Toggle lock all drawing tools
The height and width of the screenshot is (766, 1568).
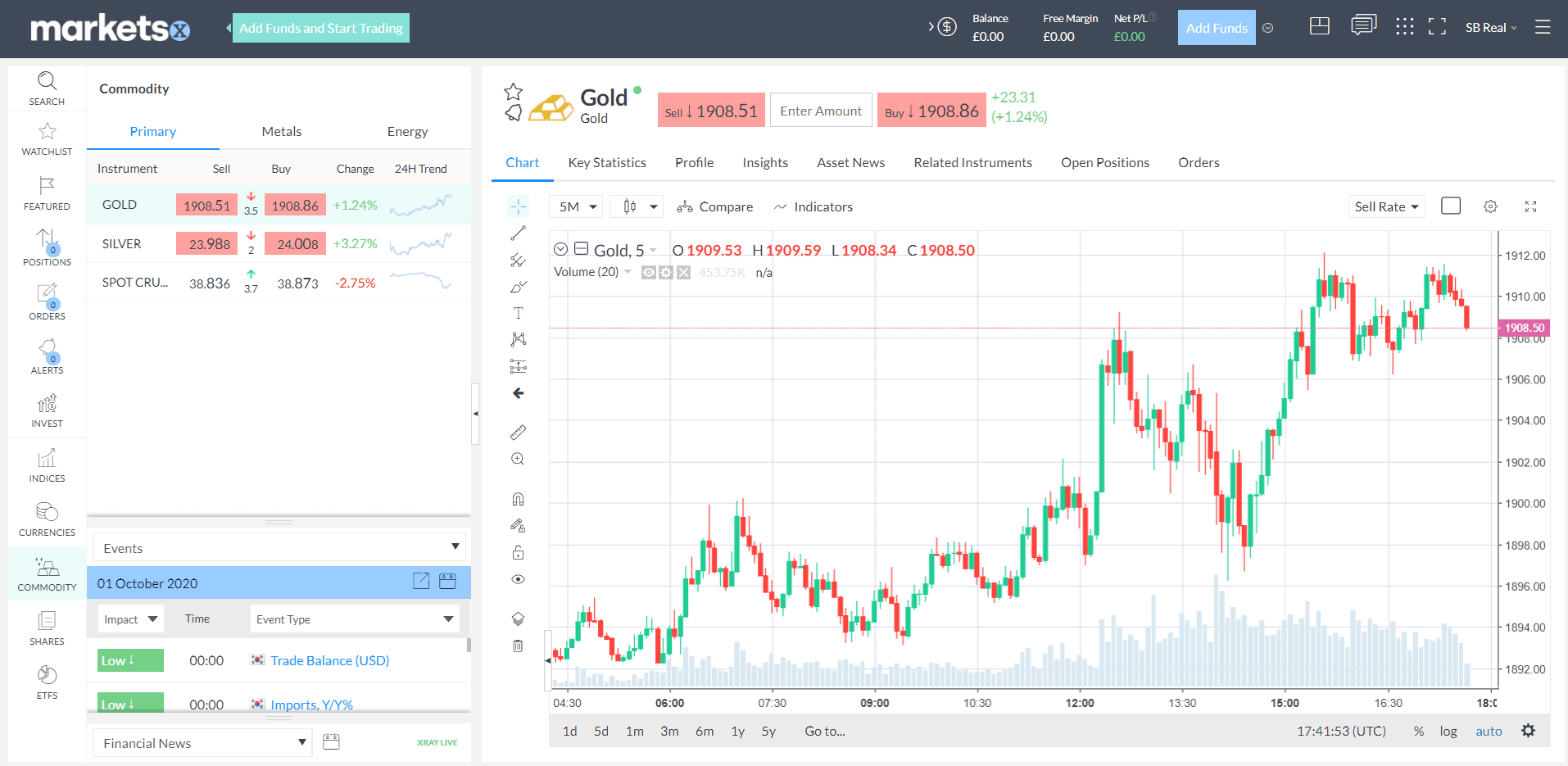(518, 552)
